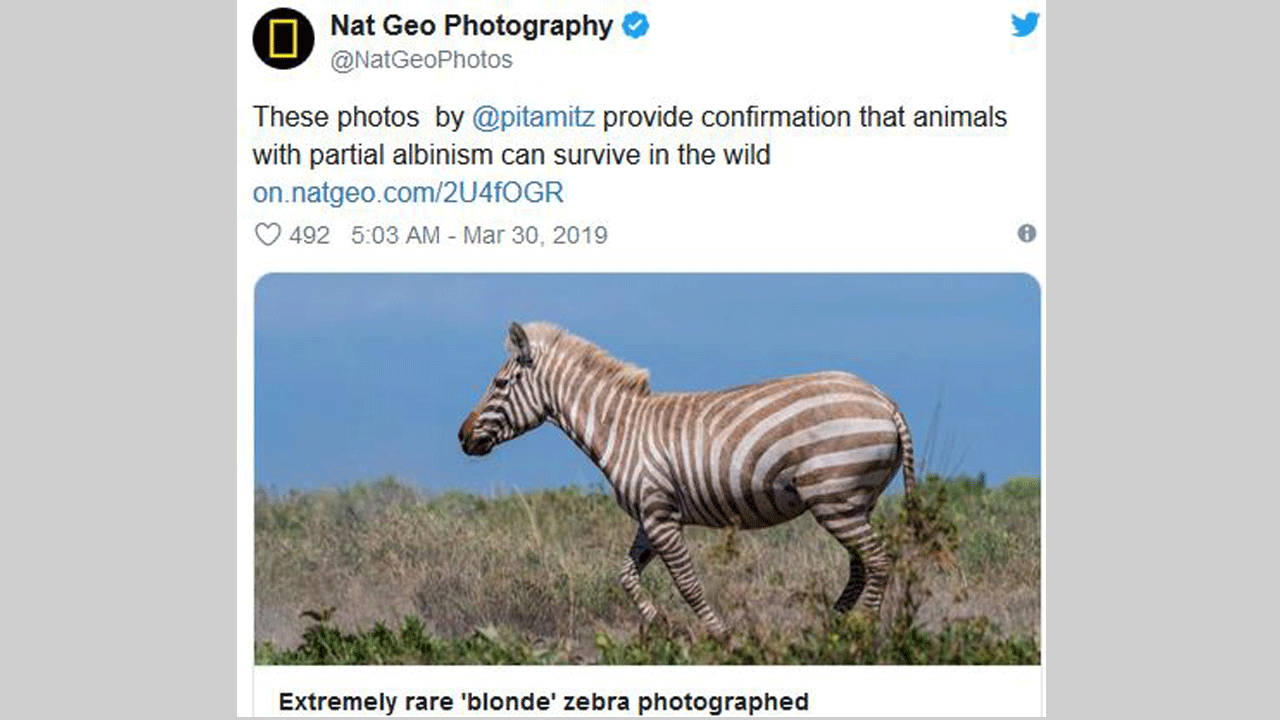
Task: Open the Nat Geo Photography profile name
Action: pos(471,26)
